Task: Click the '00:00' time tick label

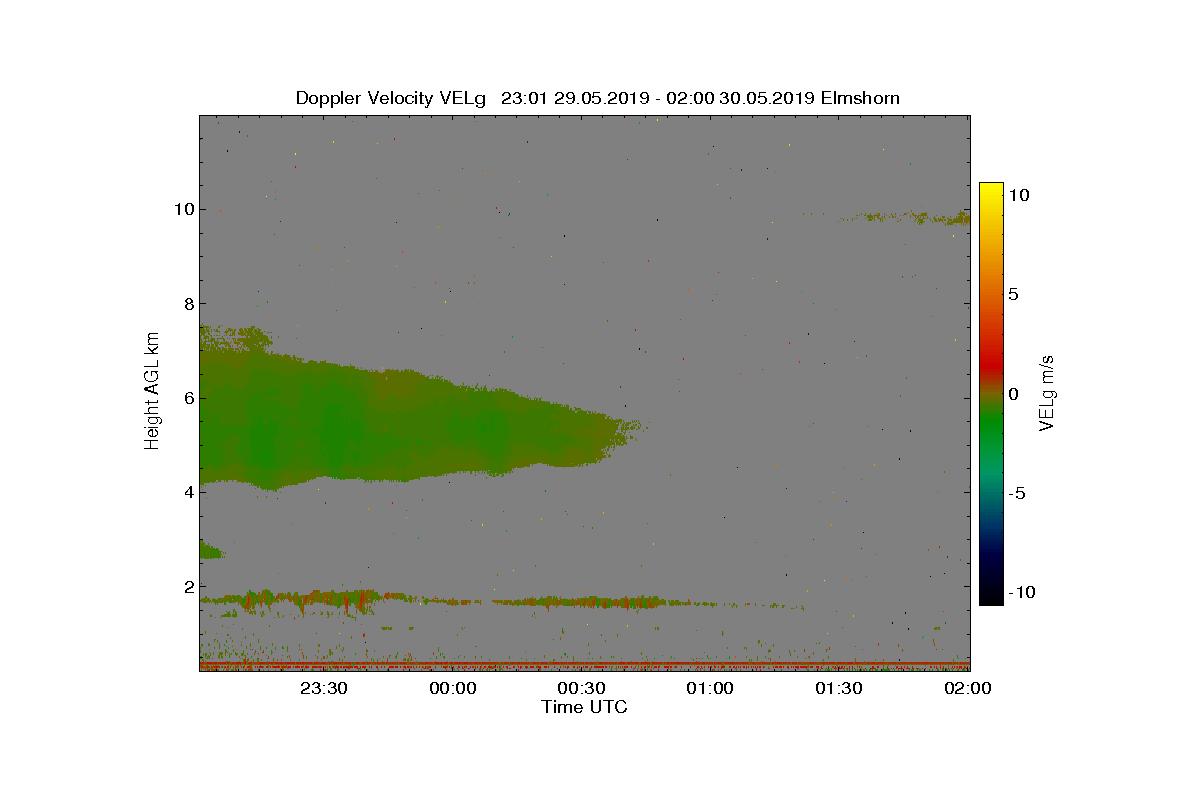Action: 454,688
